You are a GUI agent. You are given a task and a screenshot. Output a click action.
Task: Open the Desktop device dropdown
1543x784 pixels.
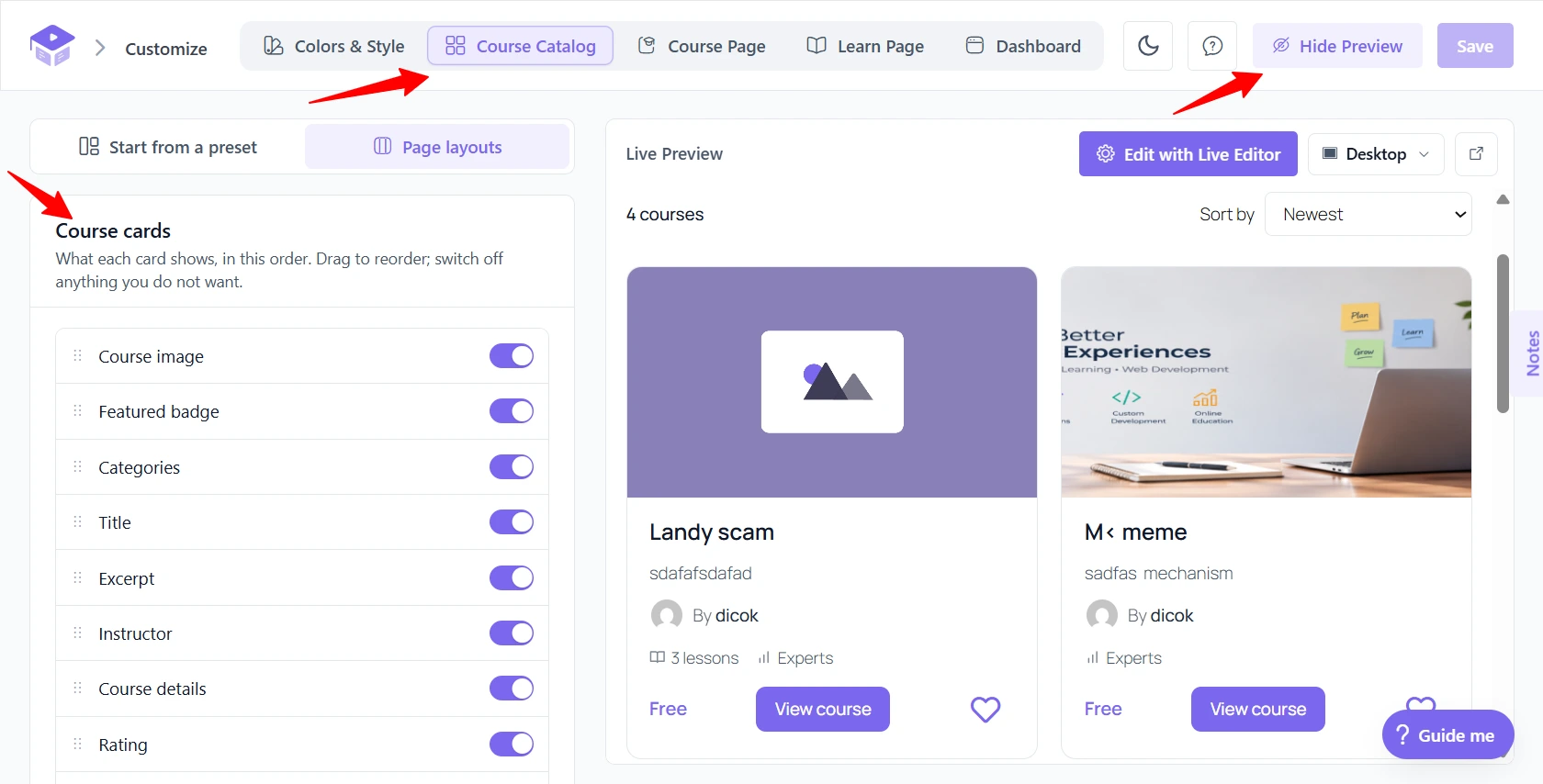(1376, 154)
